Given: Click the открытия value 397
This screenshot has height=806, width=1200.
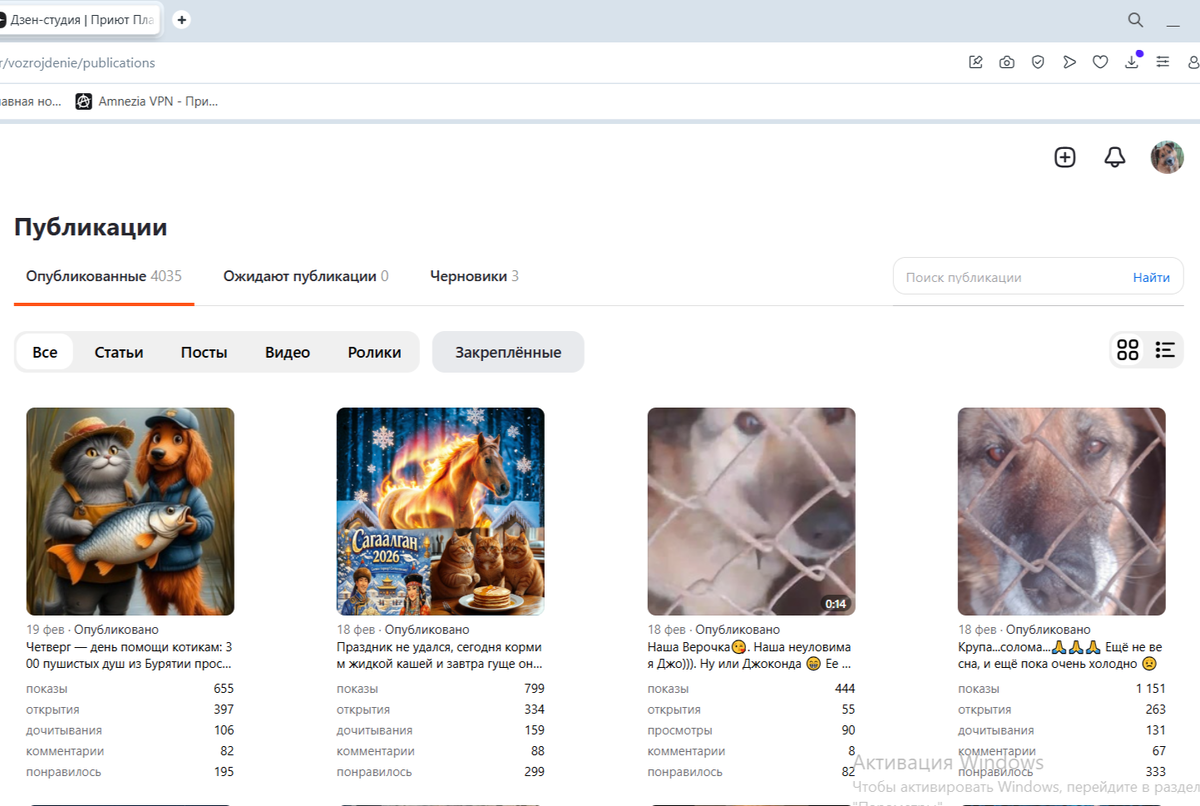Looking at the screenshot, I should pos(223,709).
